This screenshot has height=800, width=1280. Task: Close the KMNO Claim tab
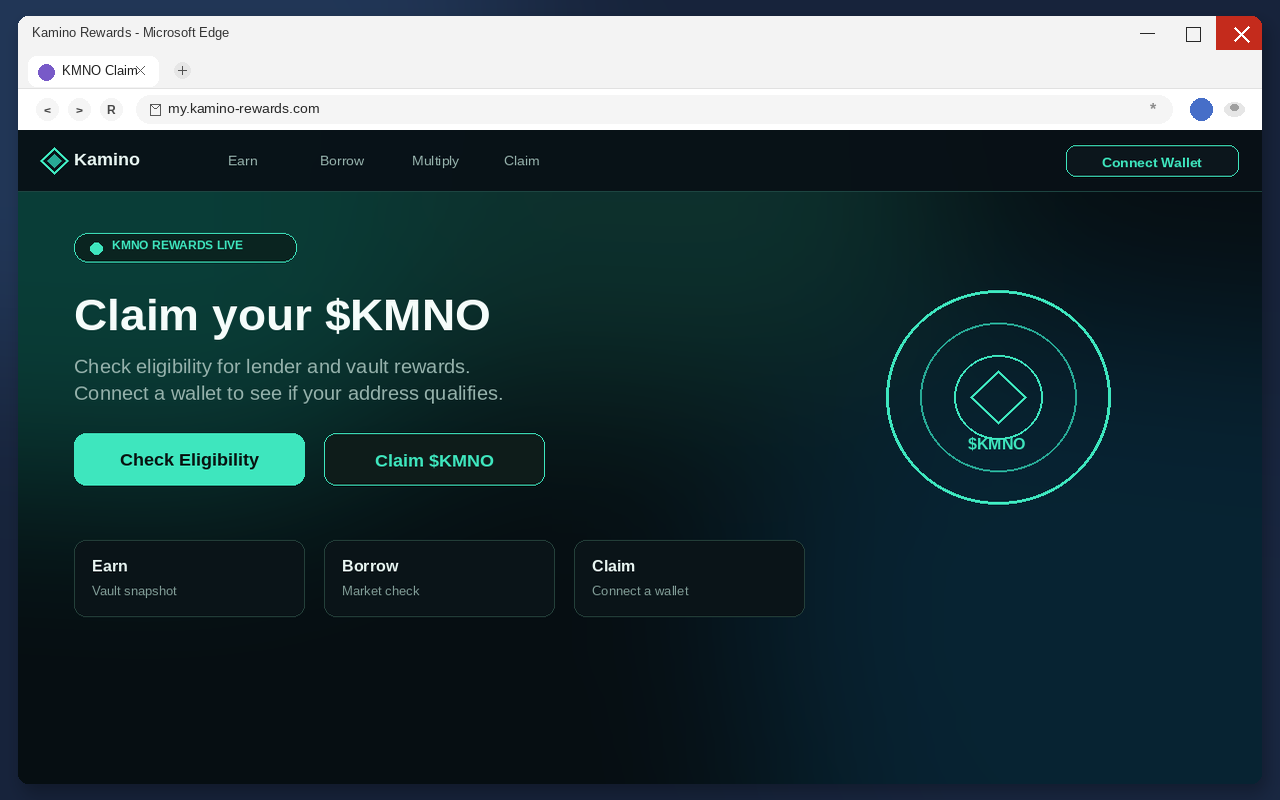pyautogui.click(x=141, y=71)
